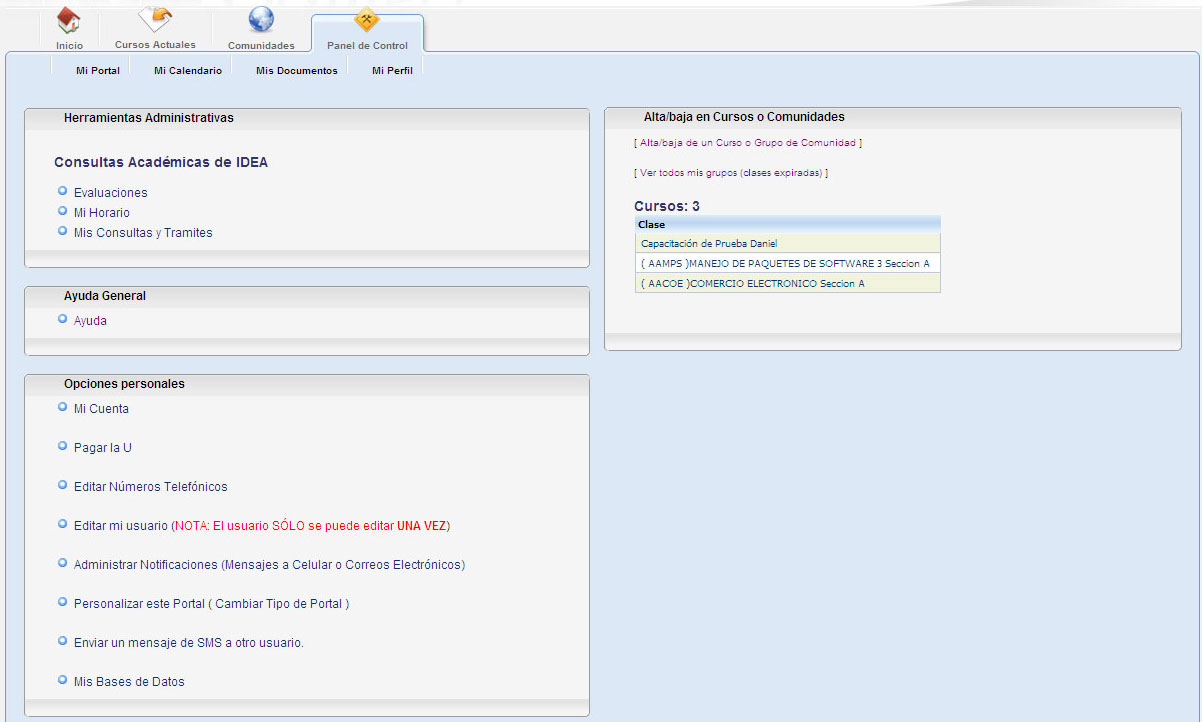Click the blue bullet beside Mi Horario
This screenshot has width=1202, height=722.
[63, 210]
